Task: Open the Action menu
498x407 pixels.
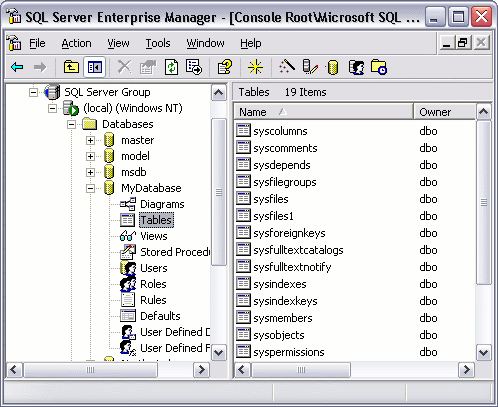Action: [76, 43]
